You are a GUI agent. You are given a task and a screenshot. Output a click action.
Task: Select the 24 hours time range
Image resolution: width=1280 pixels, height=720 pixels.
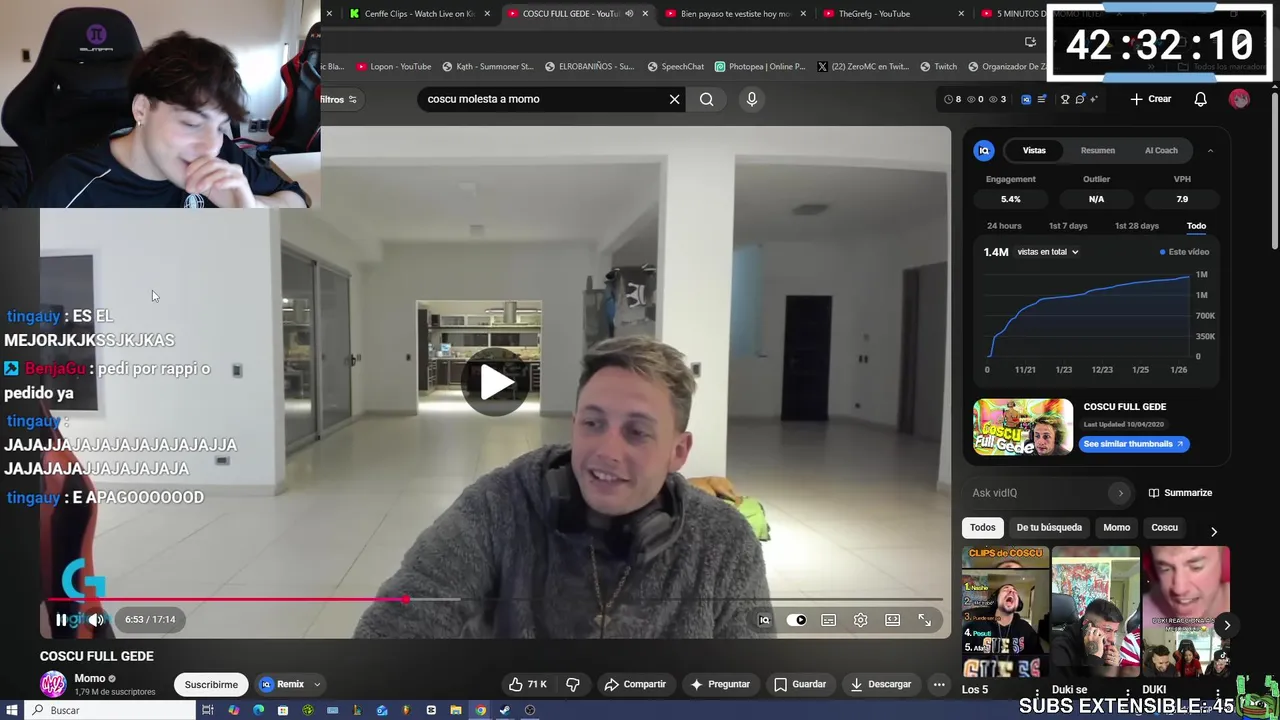coord(1004,226)
